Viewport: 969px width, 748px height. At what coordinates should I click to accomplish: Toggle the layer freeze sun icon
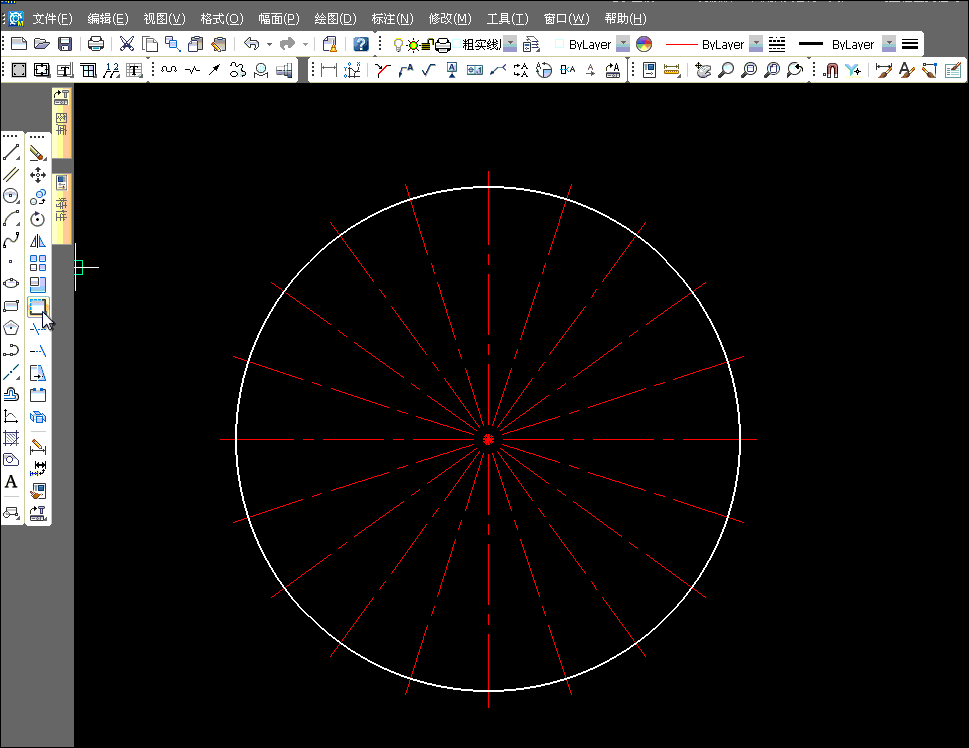pyautogui.click(x=412, y=44)
